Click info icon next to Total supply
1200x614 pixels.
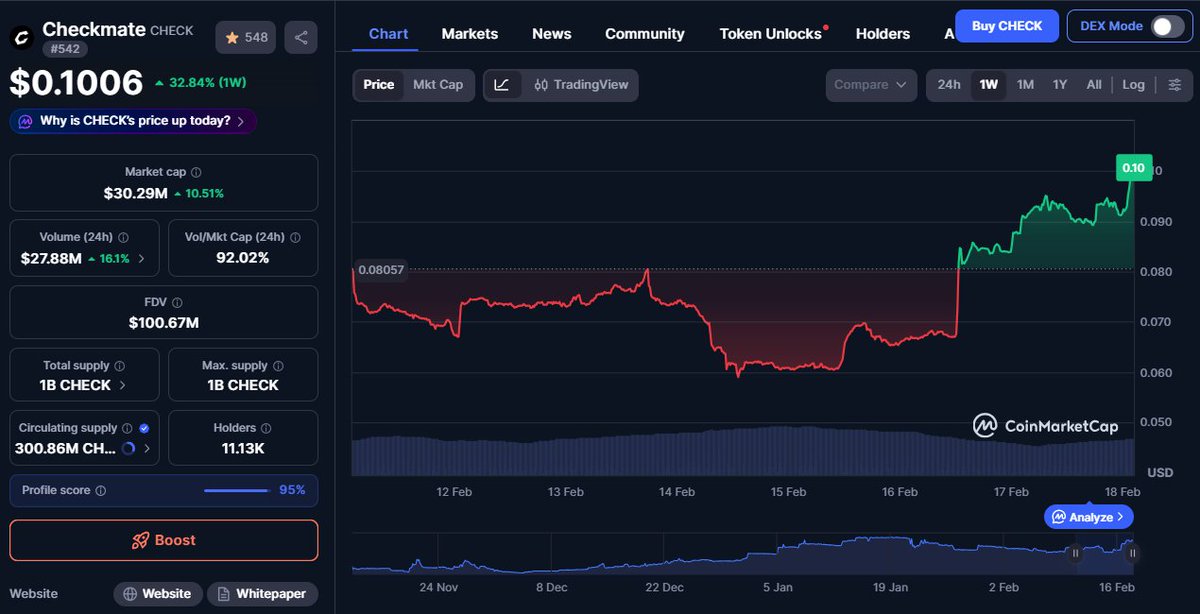coord(119,366)
